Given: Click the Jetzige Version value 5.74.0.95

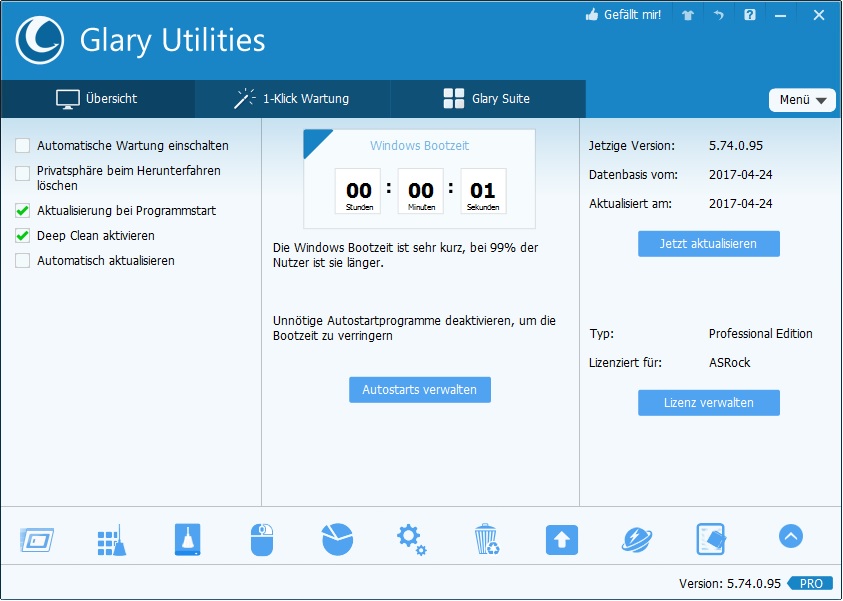Looking at the screenshot, I should pos(735,146).
